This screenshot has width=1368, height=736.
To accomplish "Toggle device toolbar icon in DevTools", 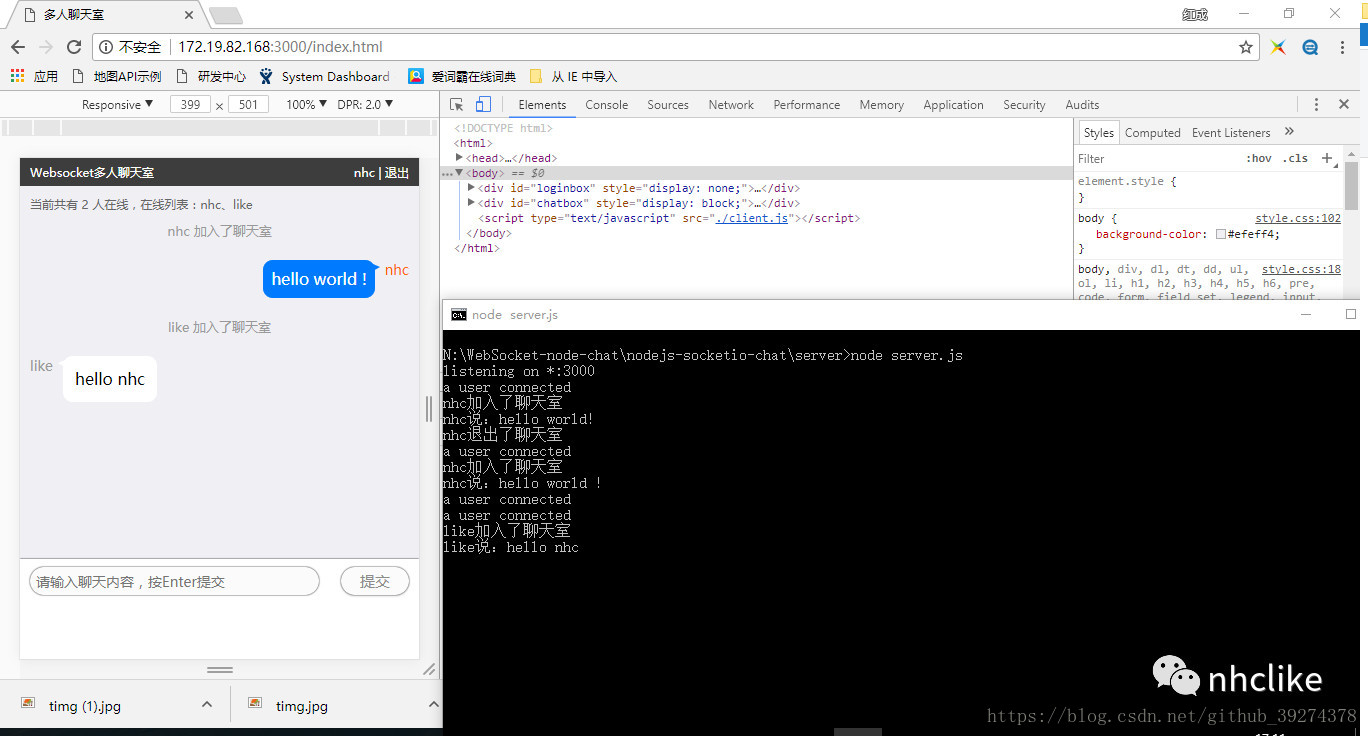I will 483,104.
